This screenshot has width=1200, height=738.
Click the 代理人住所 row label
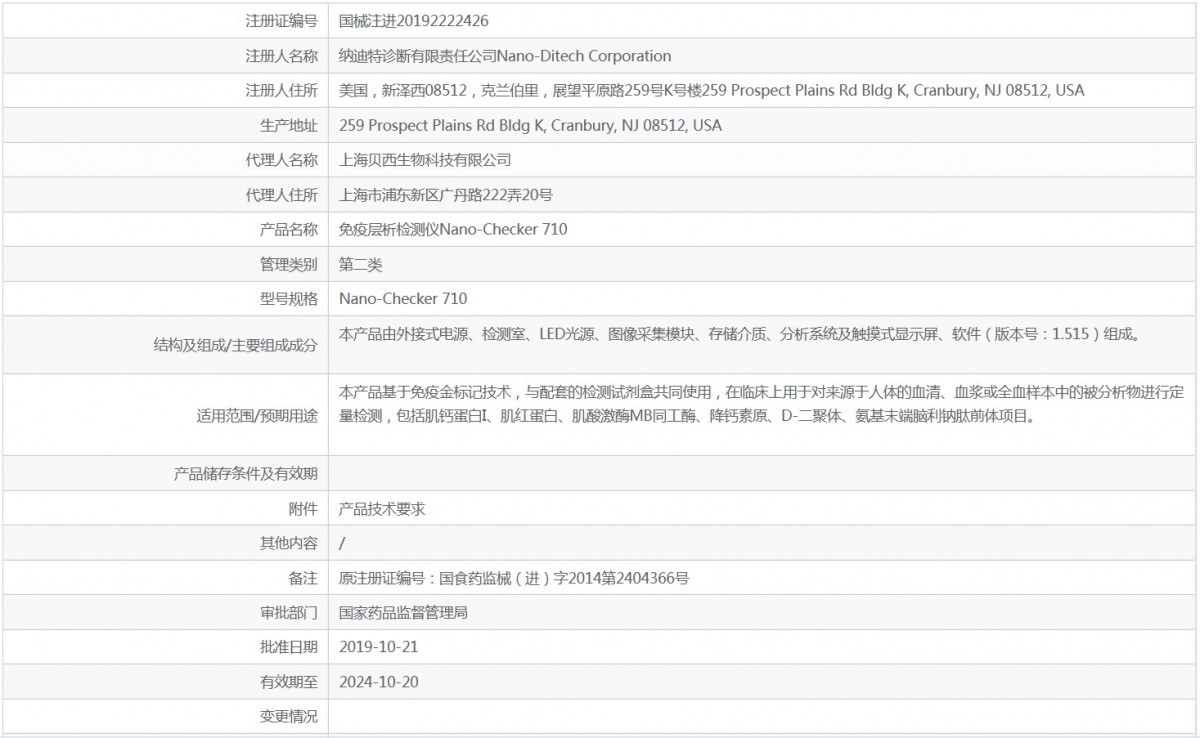coord(281,195)
